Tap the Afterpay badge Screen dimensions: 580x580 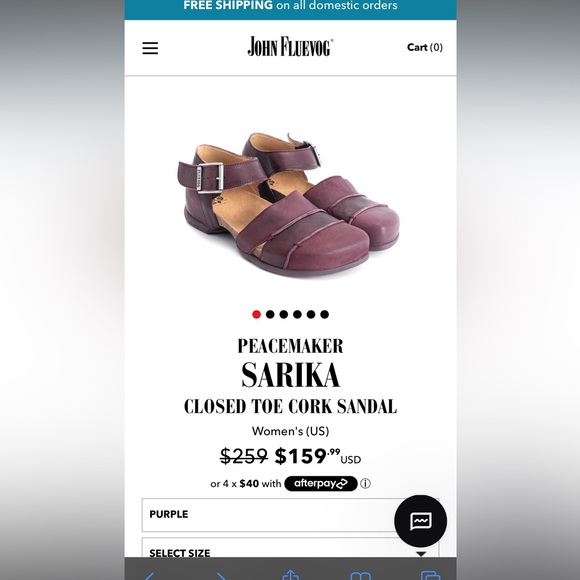point(321,483)
